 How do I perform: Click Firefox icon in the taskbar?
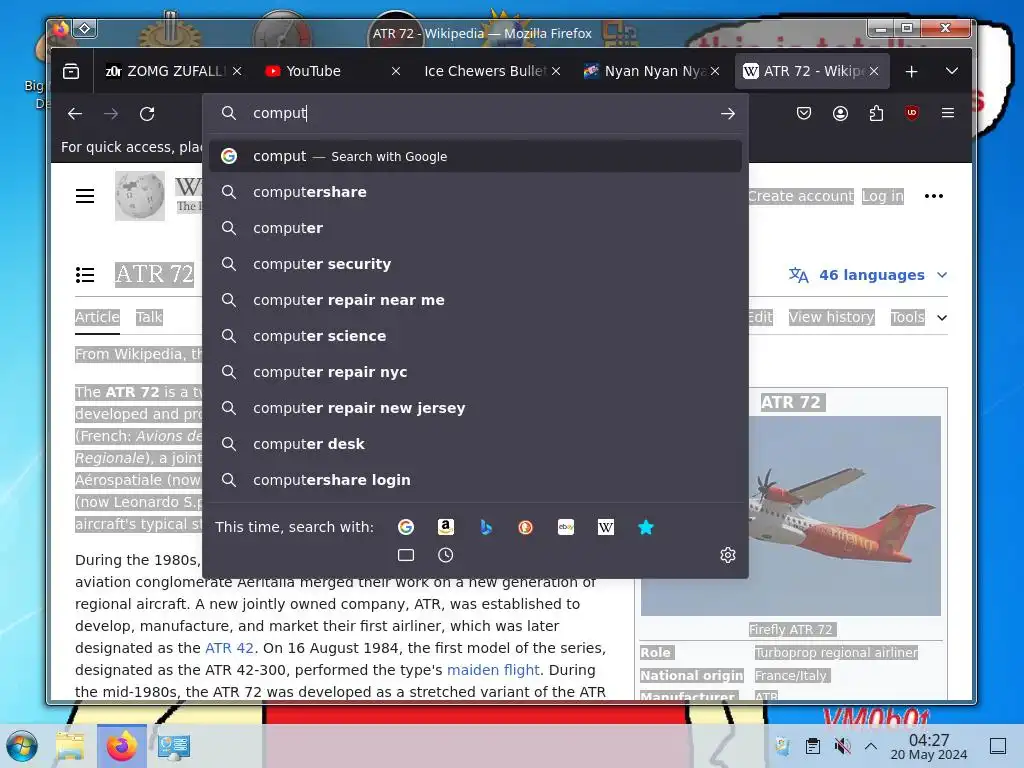(122, 746)
